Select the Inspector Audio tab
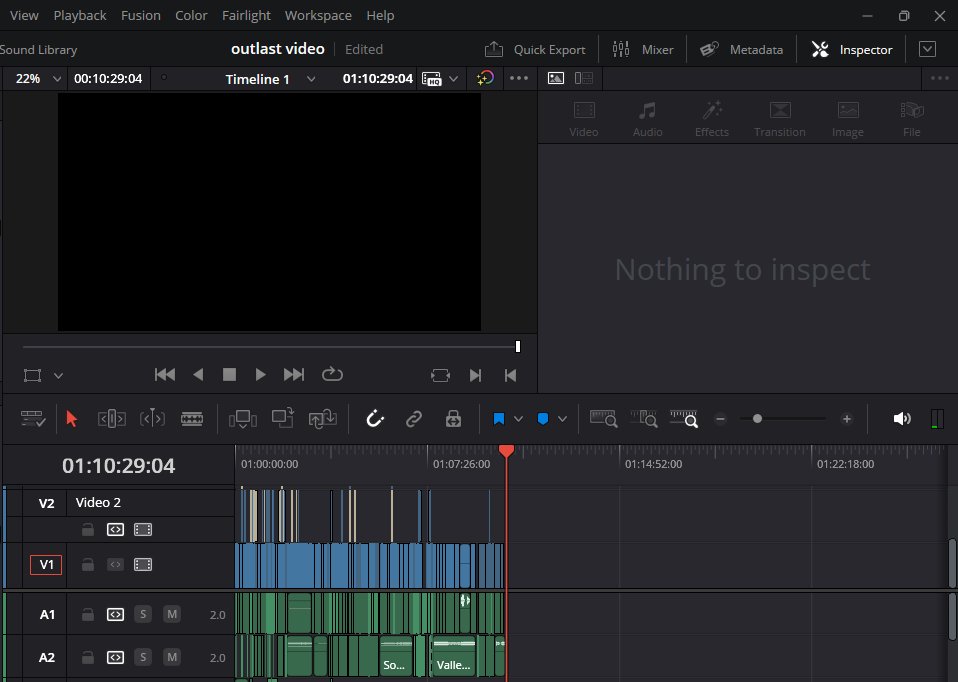The height and width of the screenshot is (682, 958). 648,119
